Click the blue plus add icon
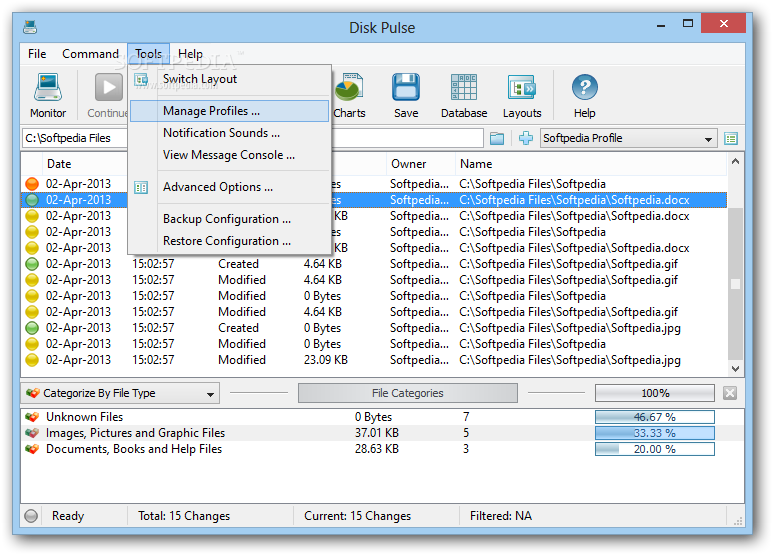 (526, 139)
